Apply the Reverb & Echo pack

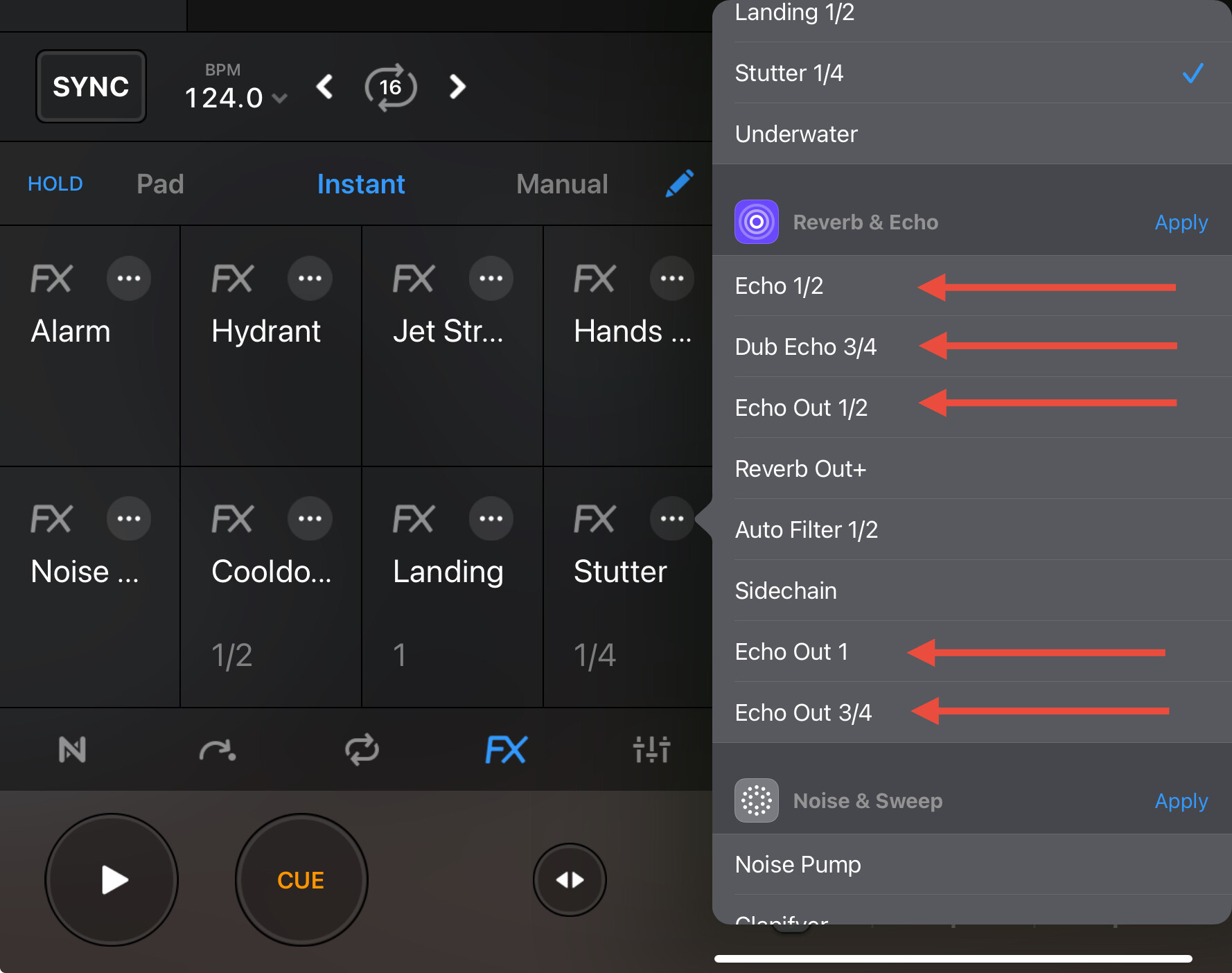(x=1181, y=222)
